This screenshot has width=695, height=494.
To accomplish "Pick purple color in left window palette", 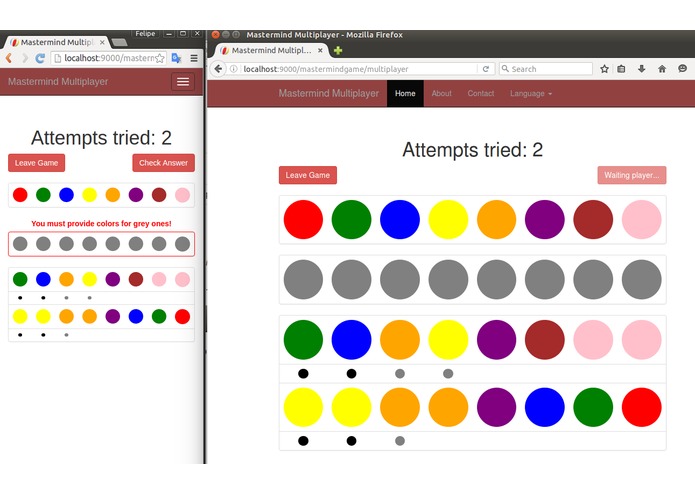I will pos(136,194).
